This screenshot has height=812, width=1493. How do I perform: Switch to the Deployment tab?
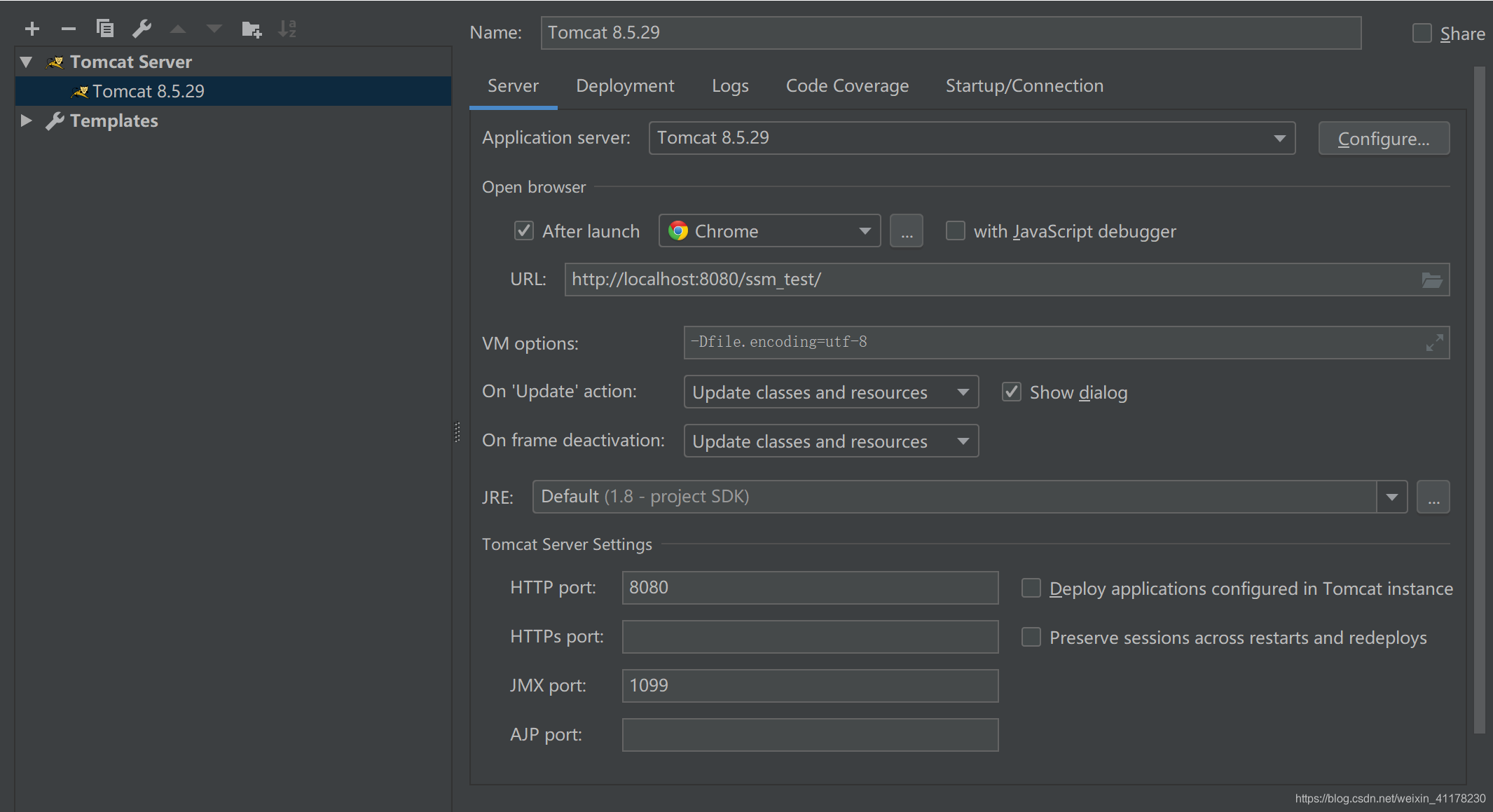pyautogui.click(x=624, y=86)
